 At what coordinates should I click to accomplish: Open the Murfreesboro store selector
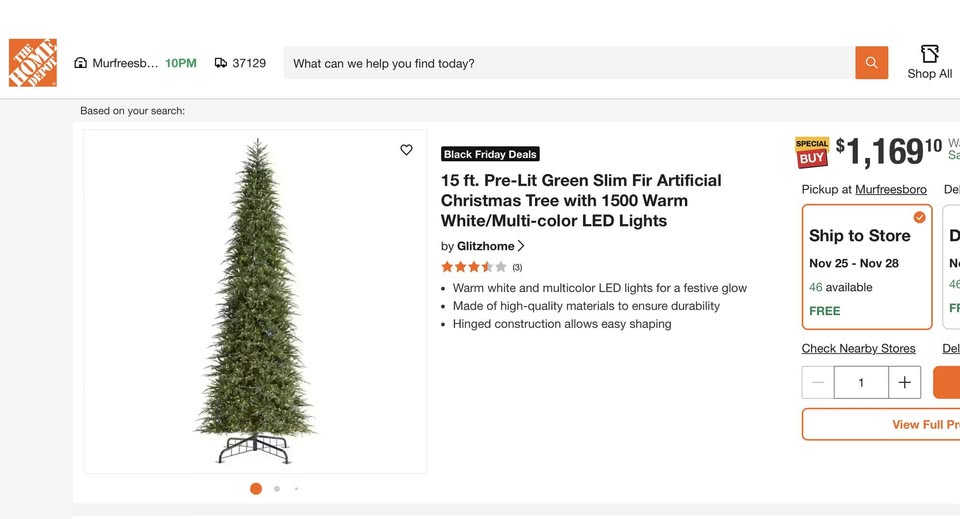[125, 63]
